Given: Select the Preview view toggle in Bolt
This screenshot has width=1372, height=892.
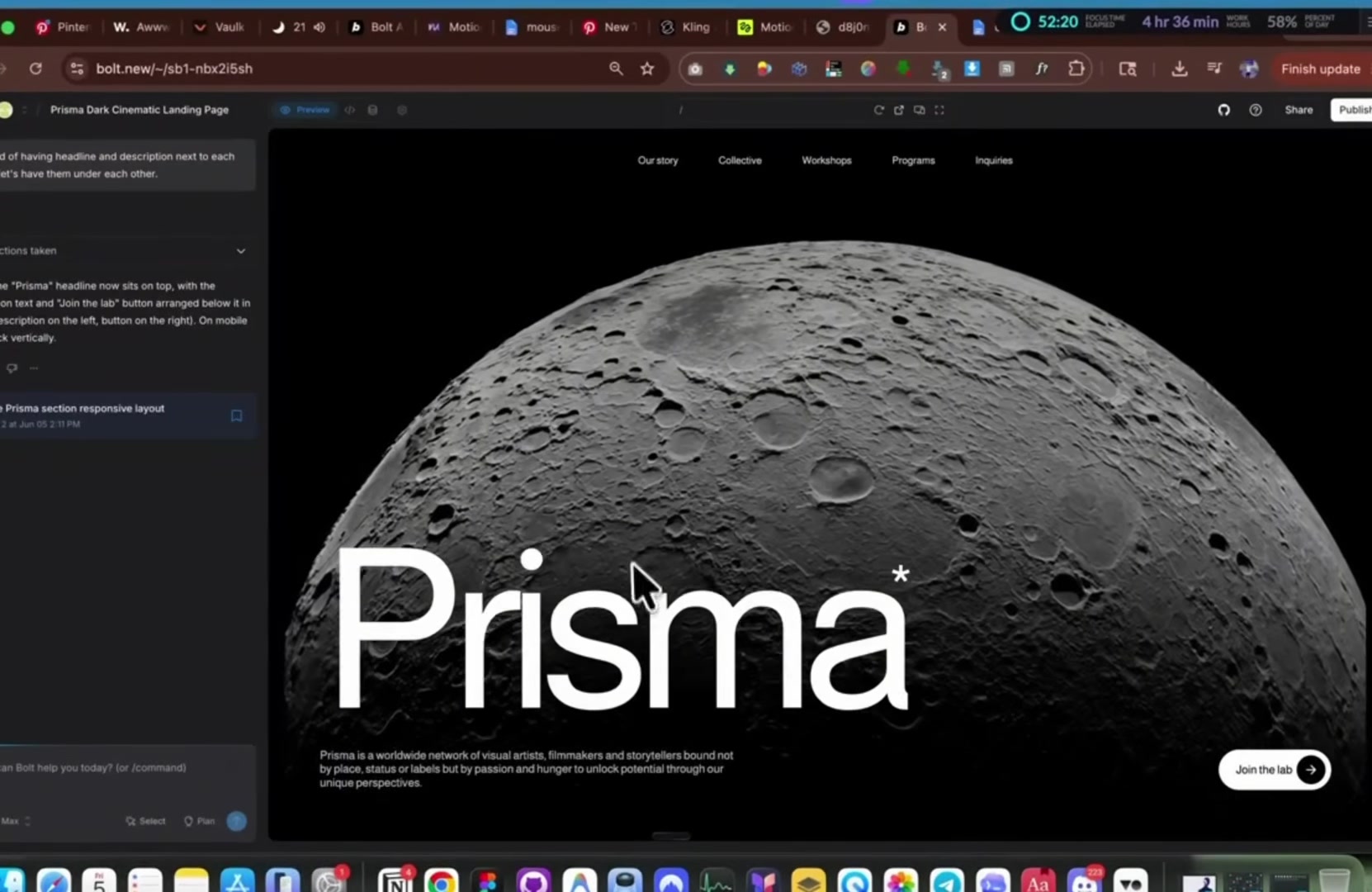Looking at the screenshot, I should [305, 110].
